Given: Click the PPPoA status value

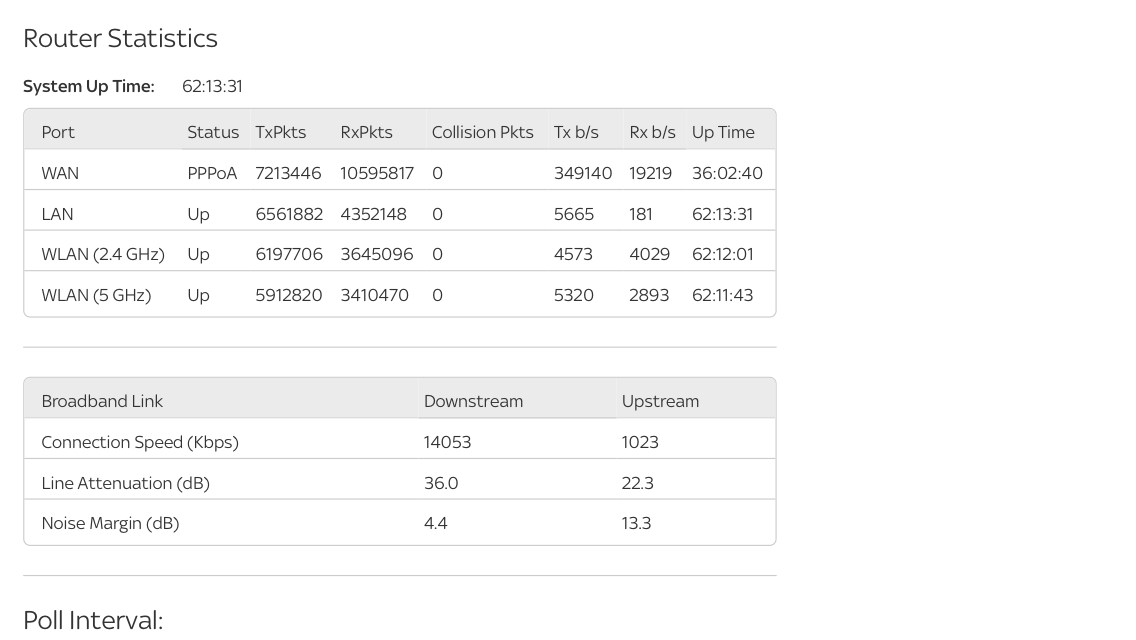Looking at the screenshot, I should [x=212, y=172].
